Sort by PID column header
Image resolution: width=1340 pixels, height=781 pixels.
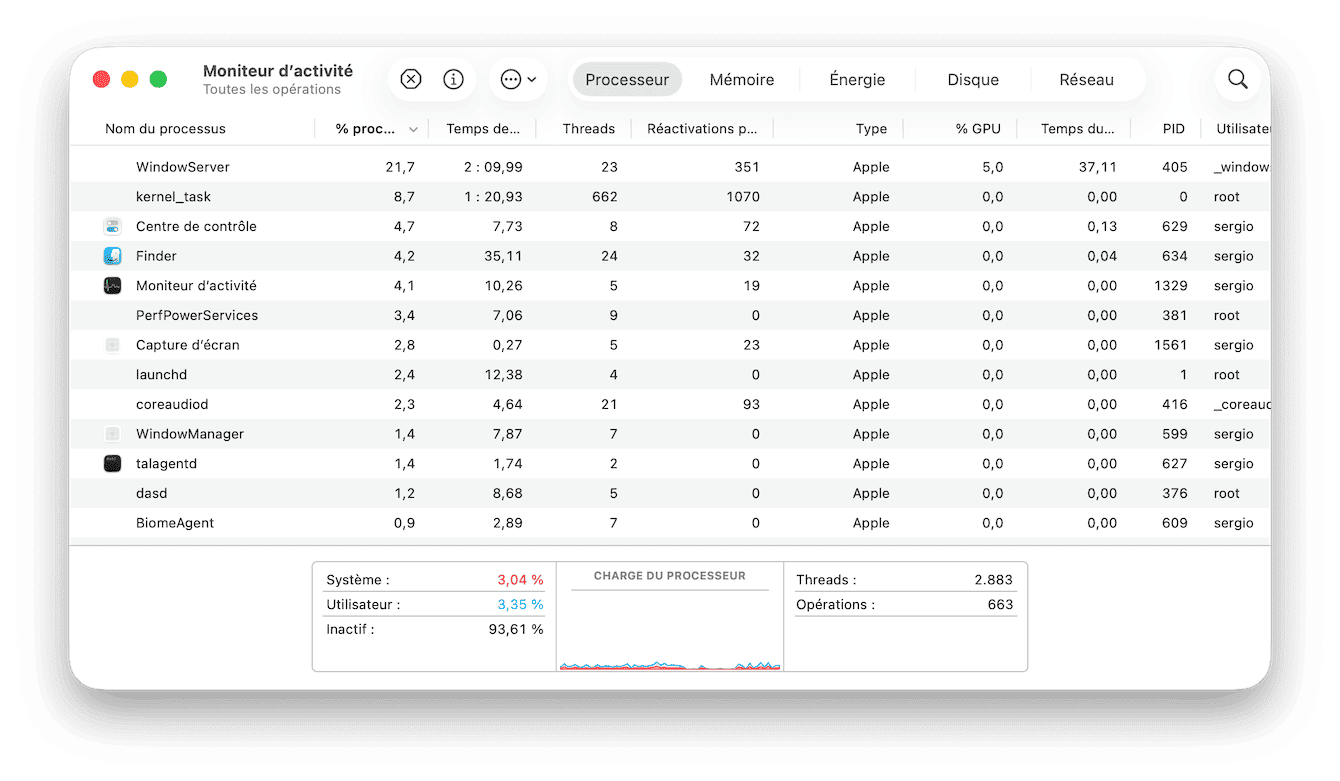tap(1174, 129)
